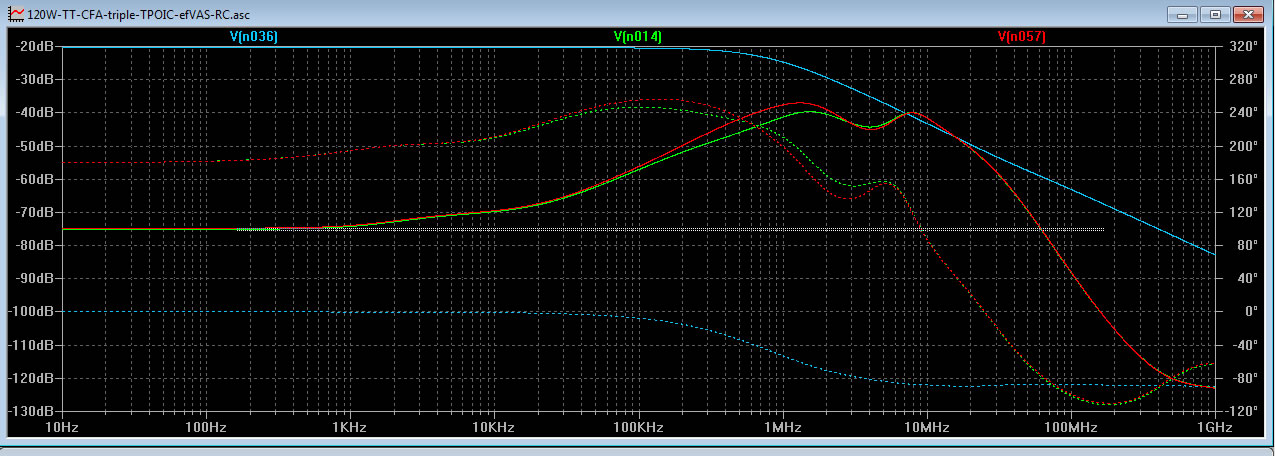The image size is (1275, 456).
Task: Click the 1GHz frequency axis label
Action: click(x=1214, y=427)
